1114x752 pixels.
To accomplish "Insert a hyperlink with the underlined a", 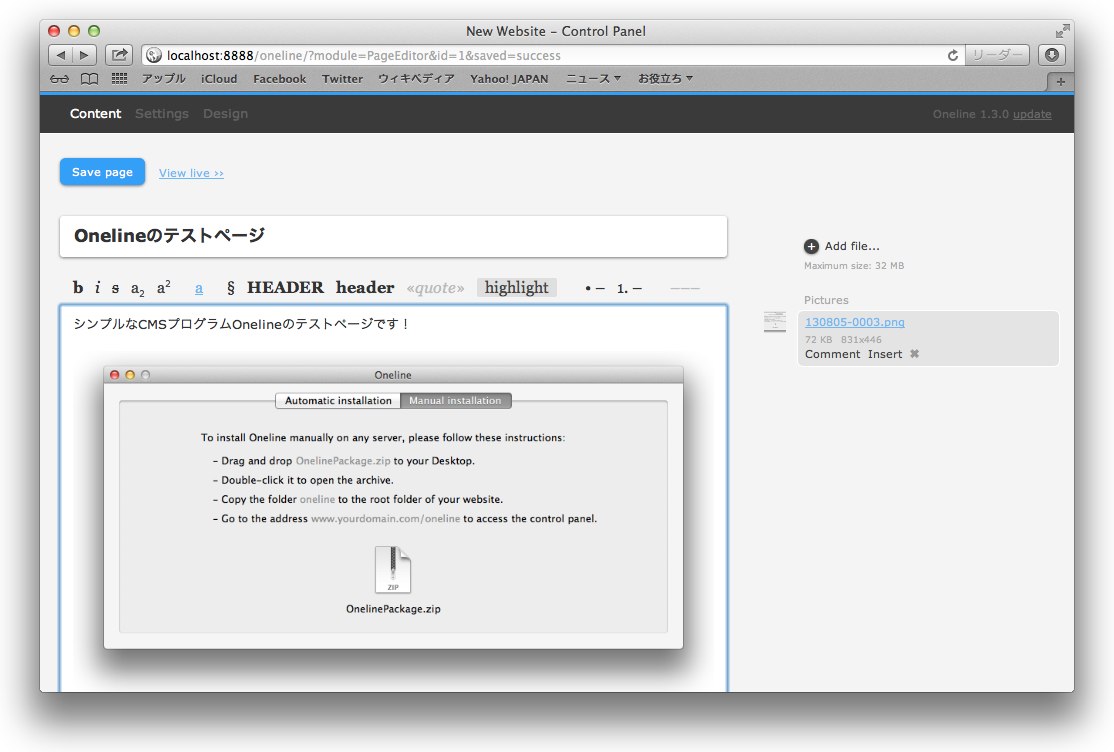I will coord(199,288).
